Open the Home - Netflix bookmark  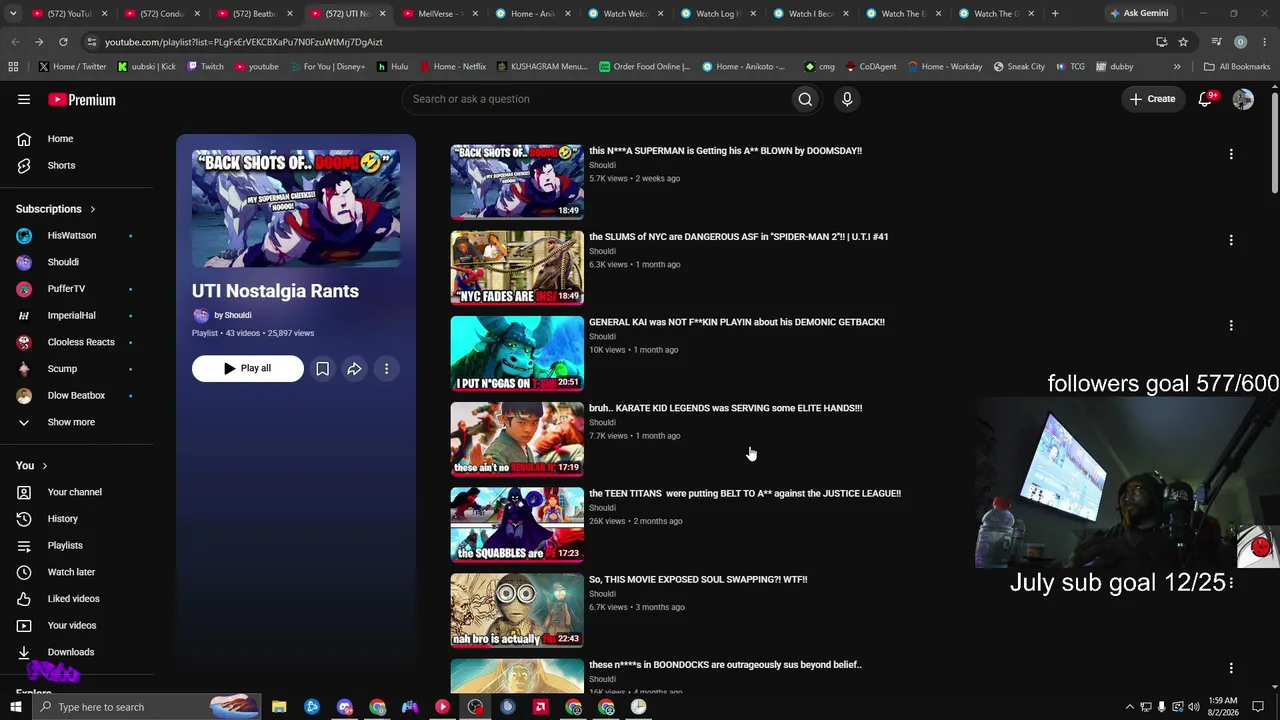pyautogui.click(x=453, y=67)
